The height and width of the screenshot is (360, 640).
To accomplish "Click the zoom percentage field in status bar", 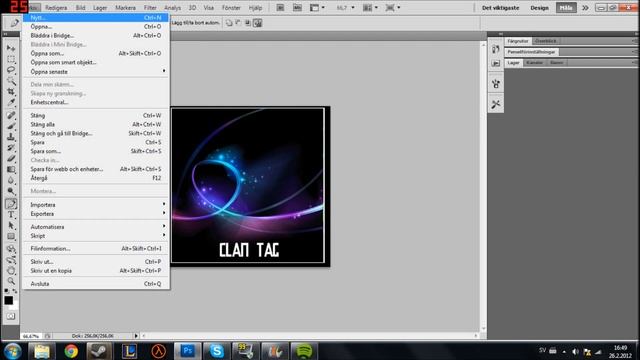I will (x=31, y=336).
